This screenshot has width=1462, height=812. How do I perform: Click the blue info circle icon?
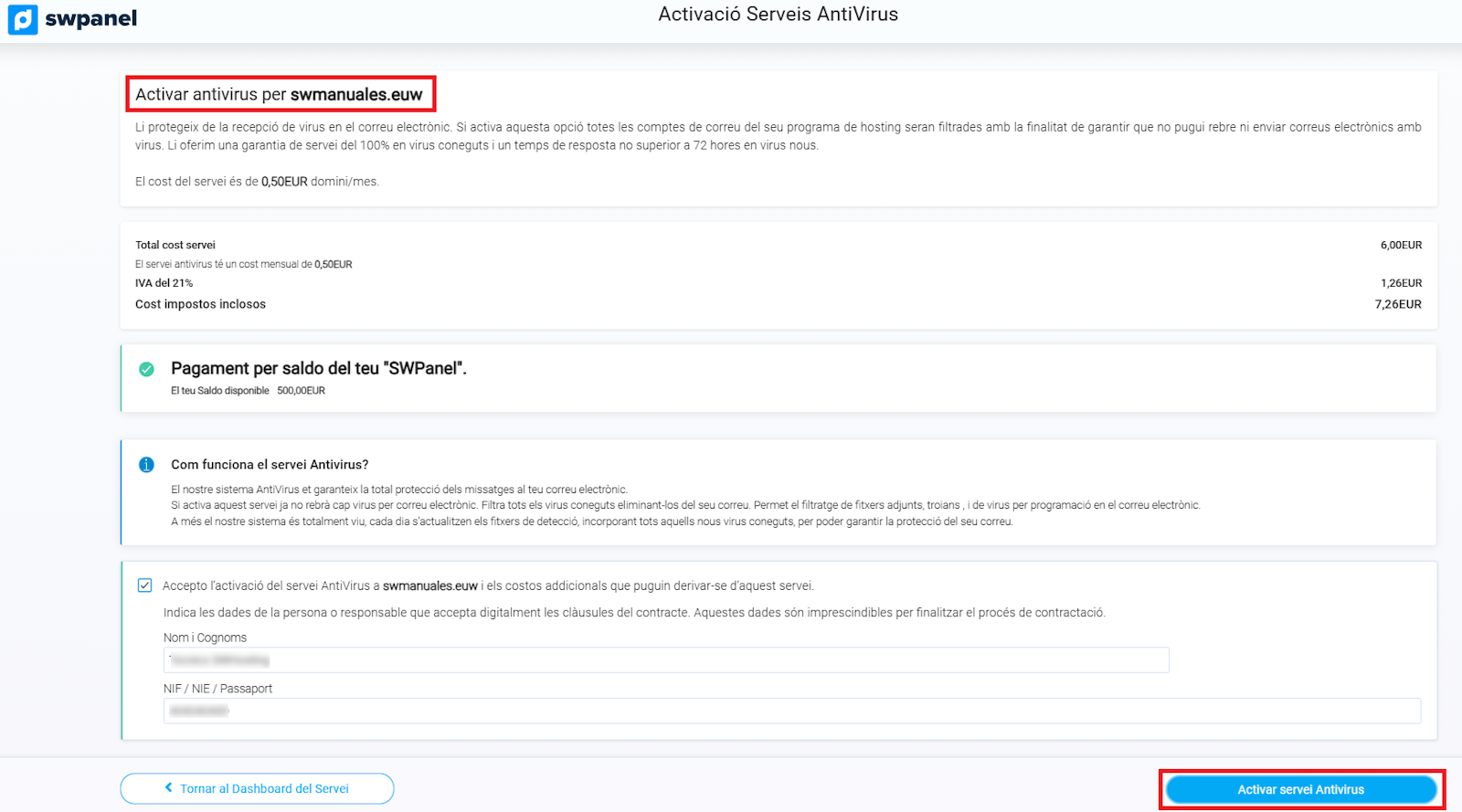point(146,465)
